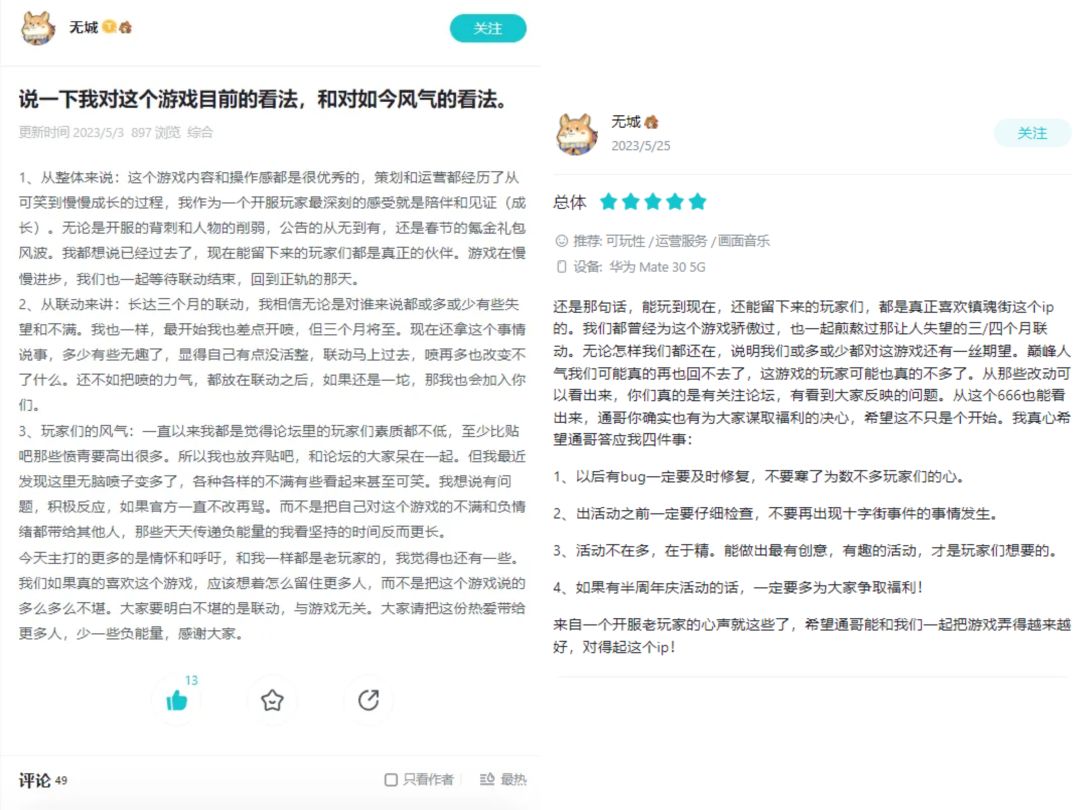Click the badge icon beside the review's 无城 username
The height and width of the screenshot is (810, 1080).
pos(651,122)
